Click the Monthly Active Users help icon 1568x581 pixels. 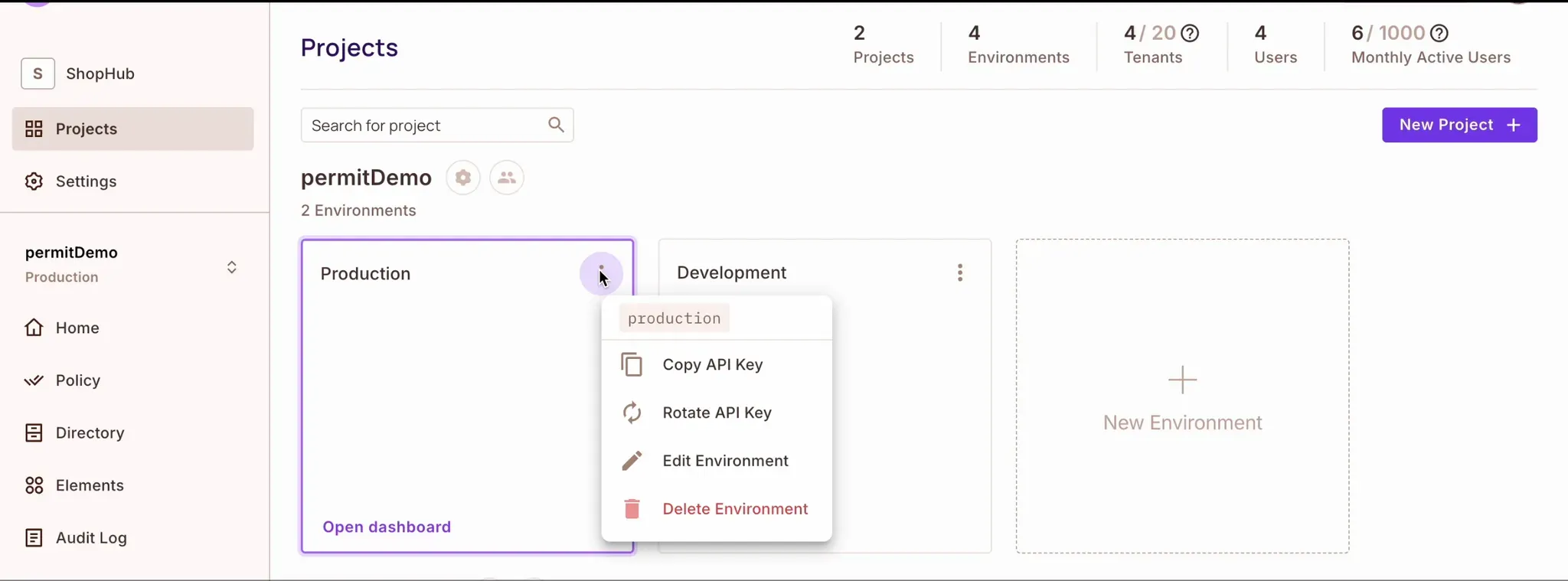tap(1439, 33)
